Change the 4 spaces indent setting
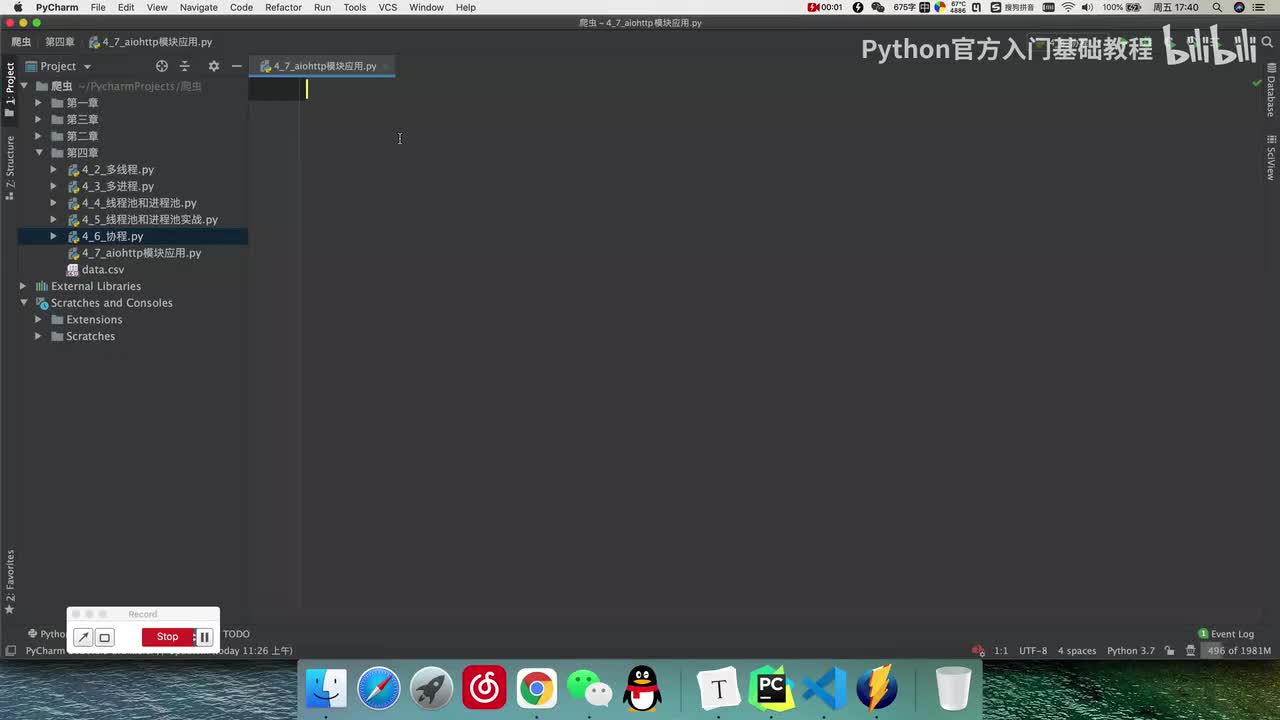1280x720 pixels. [x=1077, y=651]
